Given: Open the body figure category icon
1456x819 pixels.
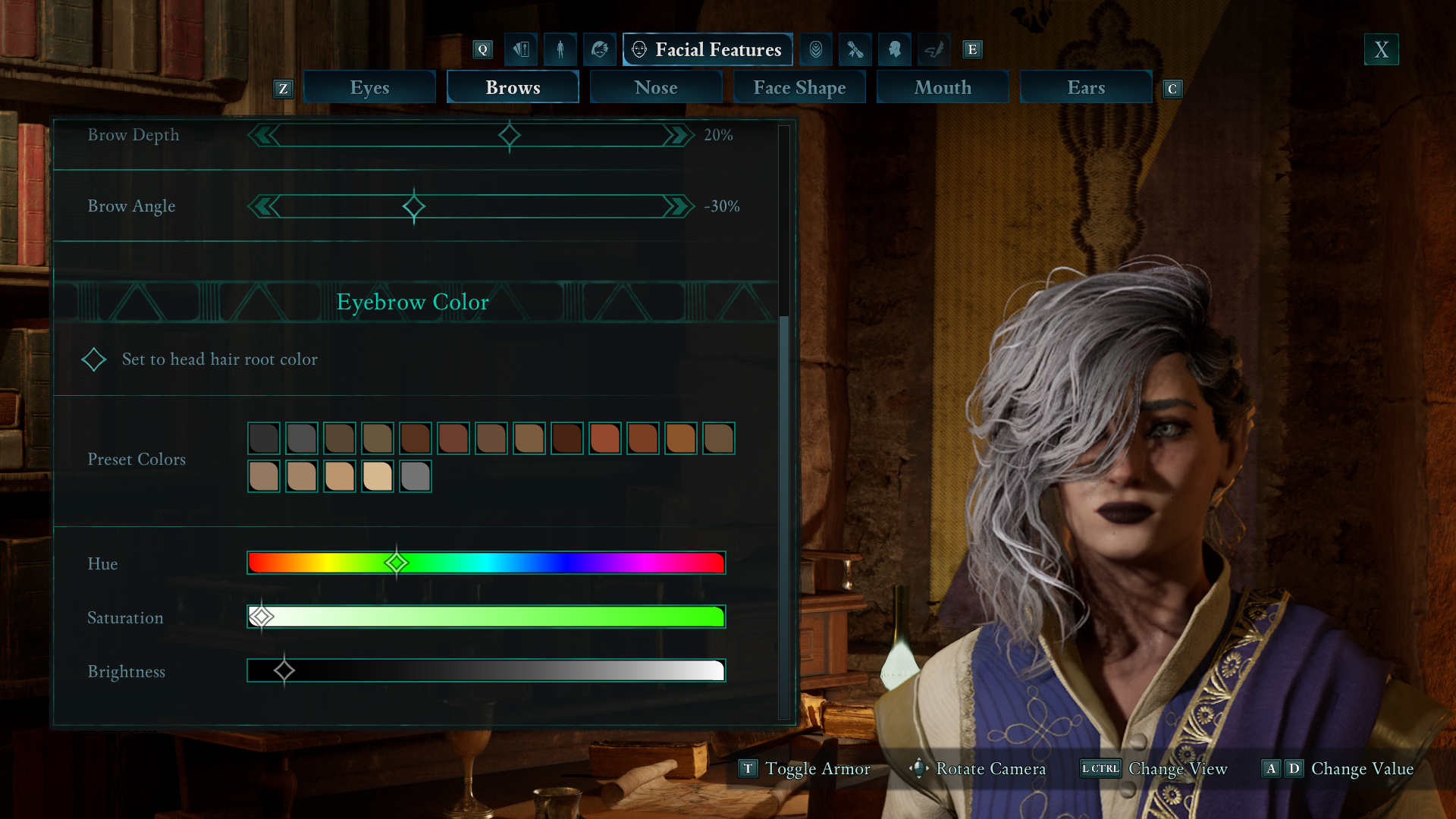Looking at the screenshot, I should pos(560,50).
